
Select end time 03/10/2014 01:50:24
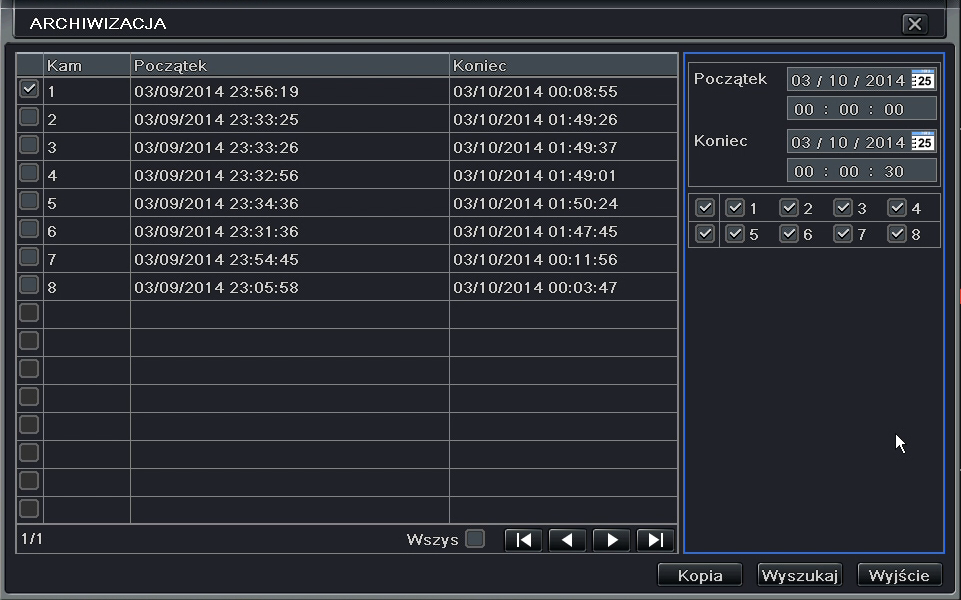(535, 203)
